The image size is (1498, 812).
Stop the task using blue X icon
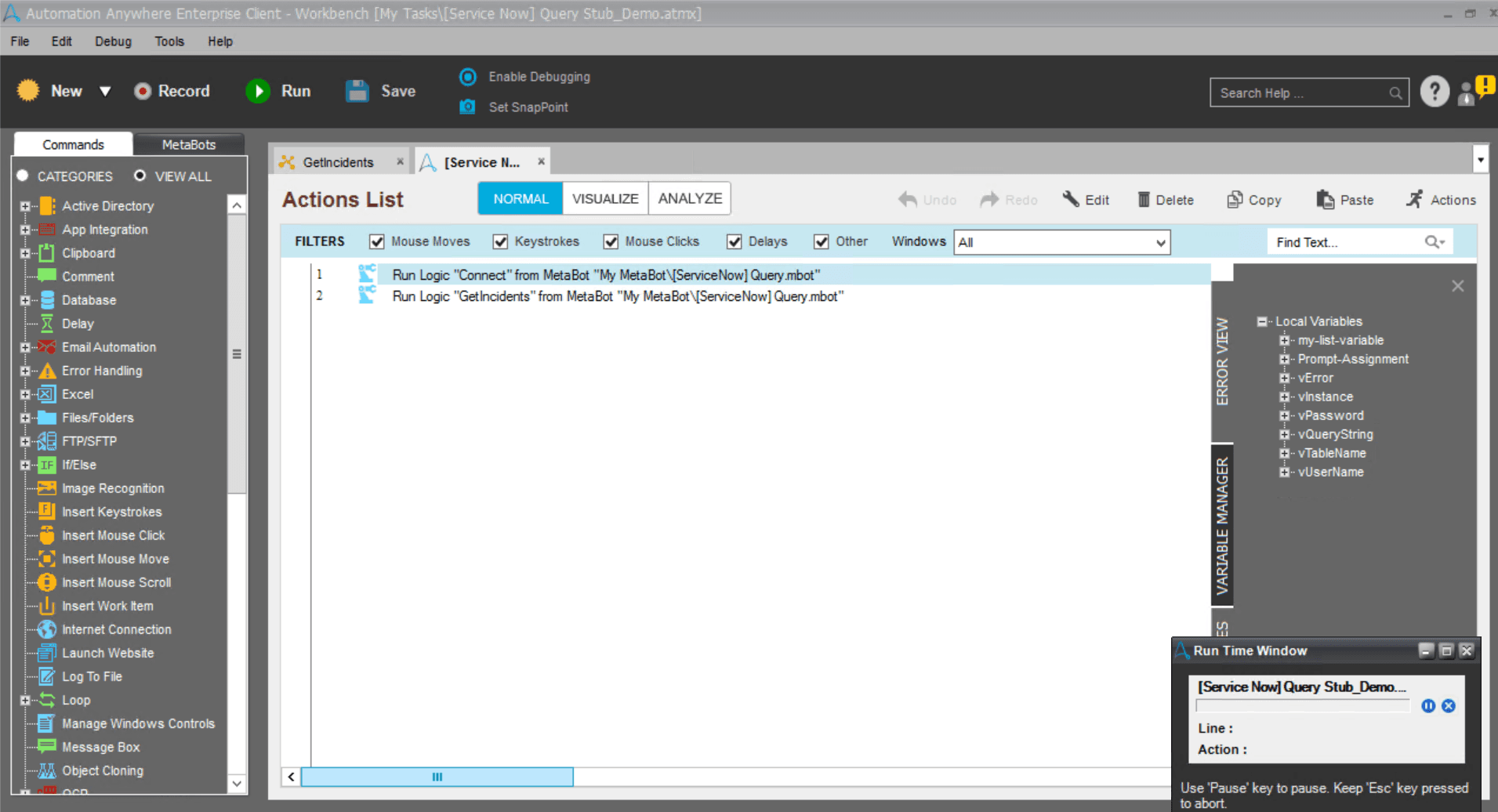pyautogui.click(x=1449, y=705)
